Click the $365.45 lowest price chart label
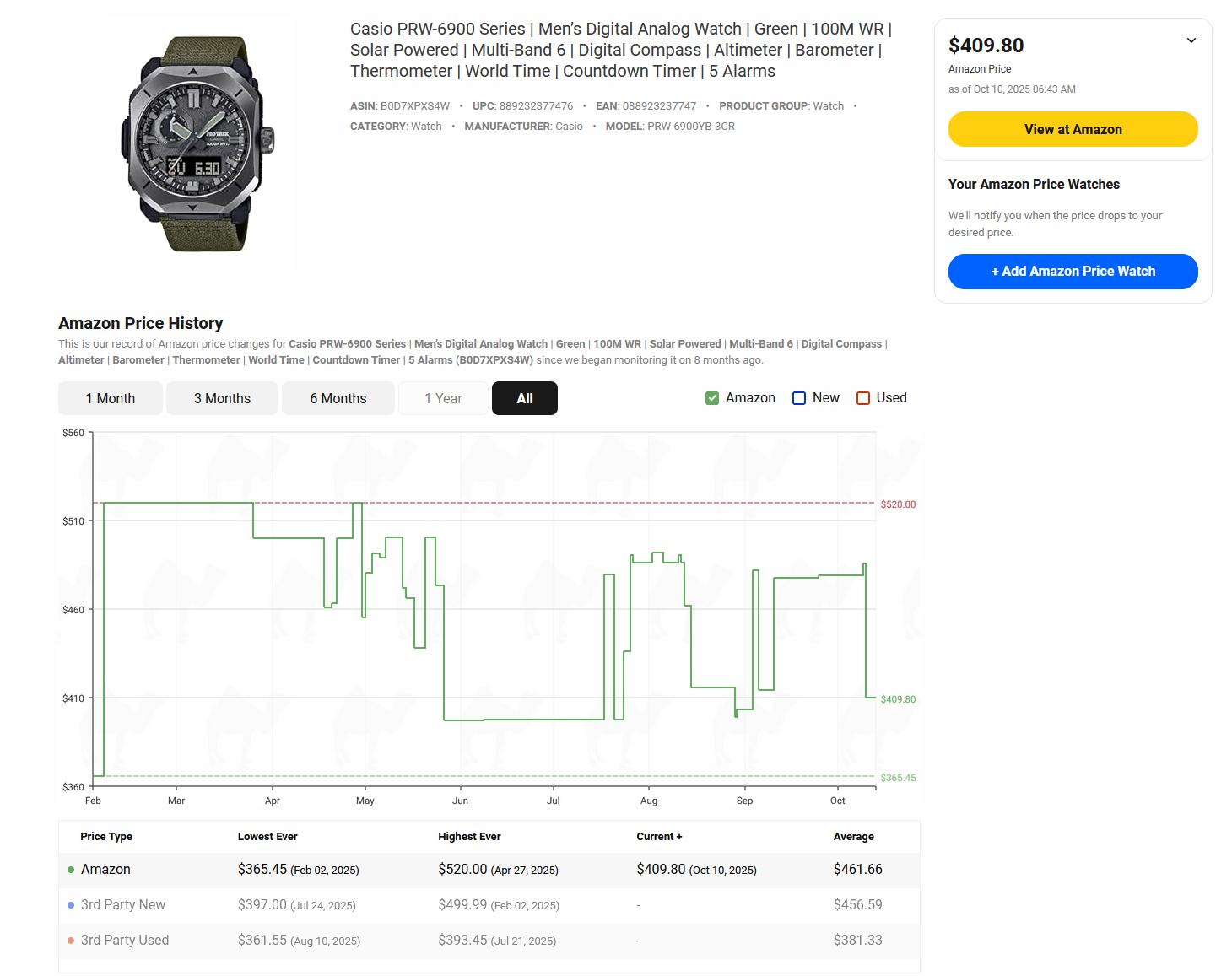This screenshot has width=1232, height=976. pos(898,778)
